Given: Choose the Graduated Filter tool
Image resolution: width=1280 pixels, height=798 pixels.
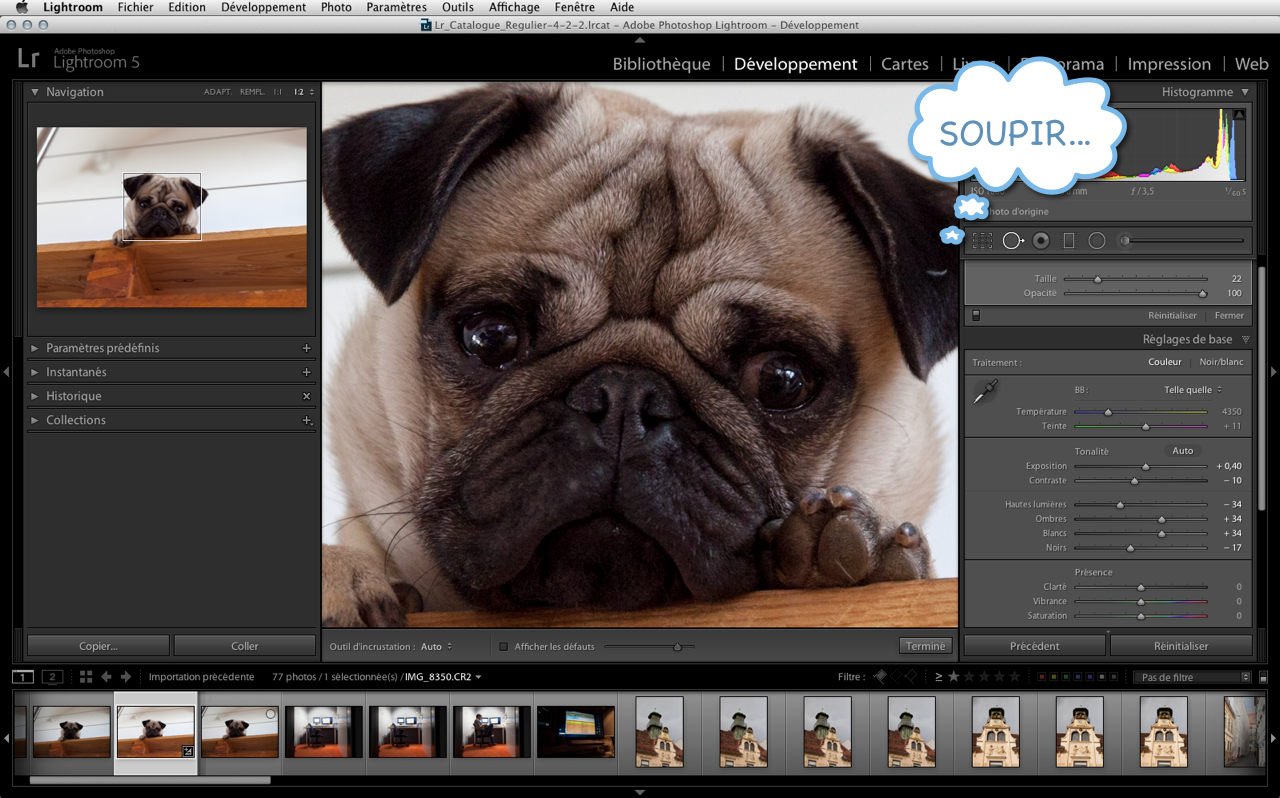Looking at the screenshot, I should click(x=1068, y=241).
